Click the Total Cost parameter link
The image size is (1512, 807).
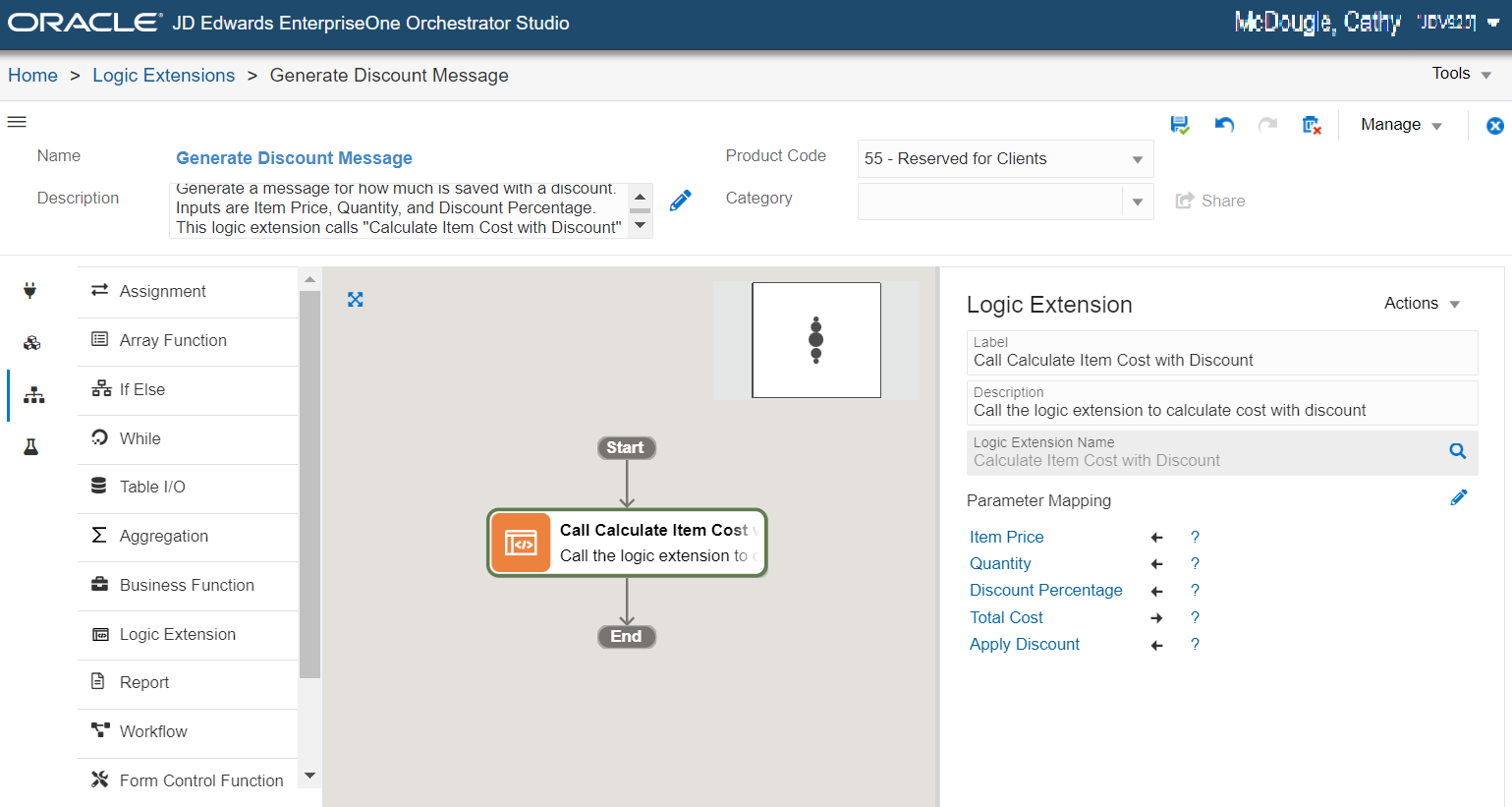click(1006, 617)
